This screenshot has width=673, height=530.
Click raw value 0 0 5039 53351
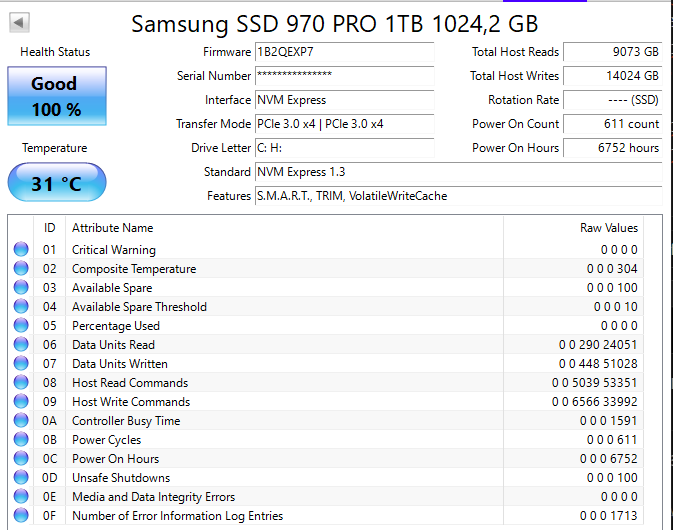pyautogui.click(x=594, y=383)
